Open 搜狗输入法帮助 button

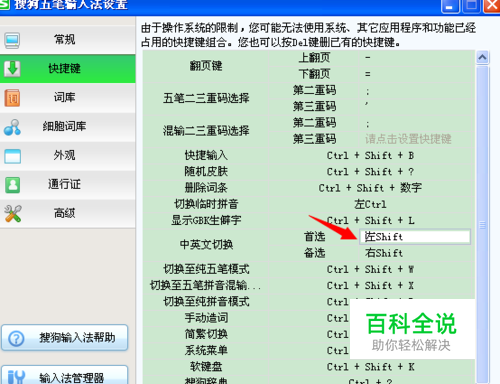[65, 338]
